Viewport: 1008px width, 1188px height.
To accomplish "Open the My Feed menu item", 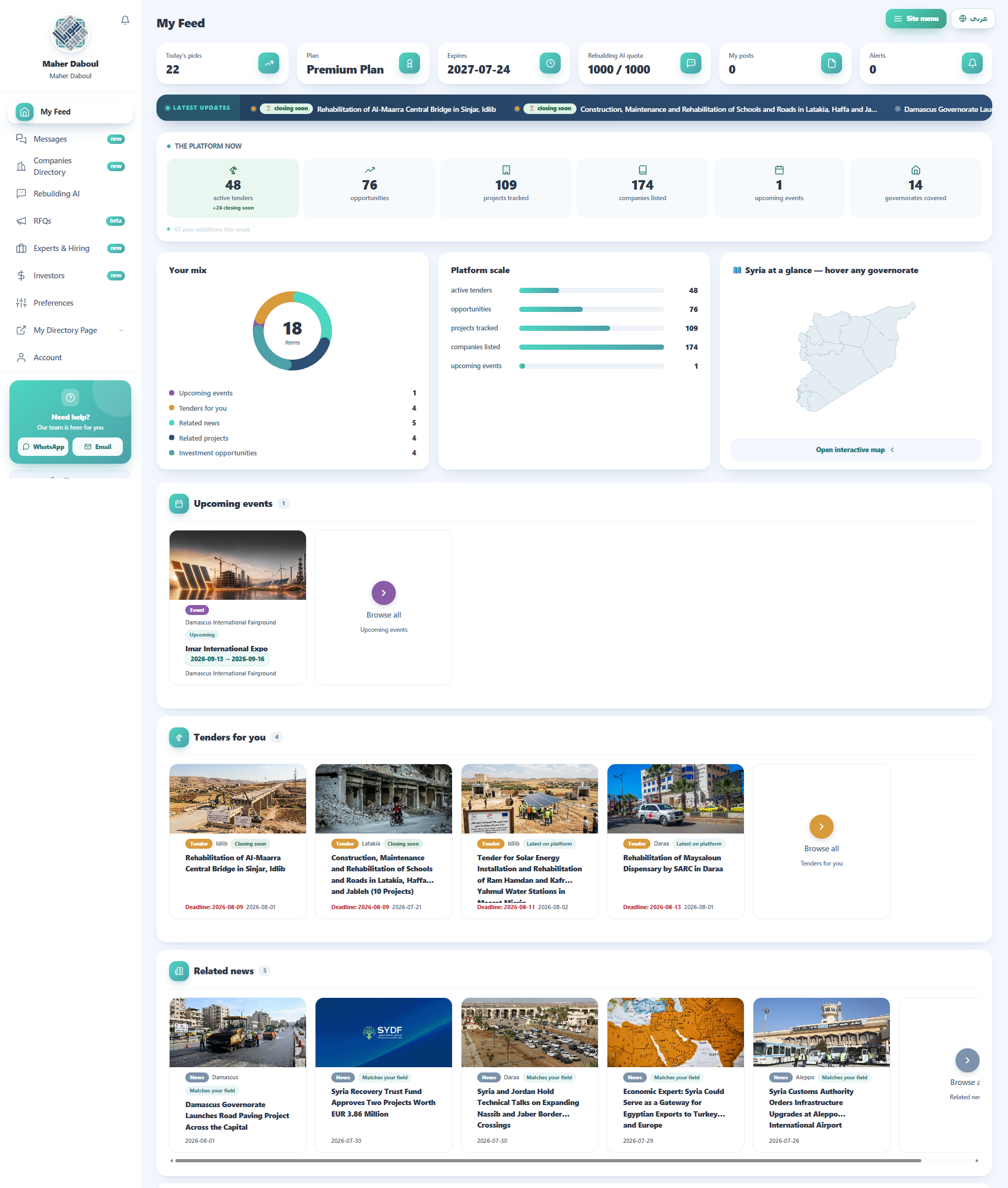I will tap(70, 112).
